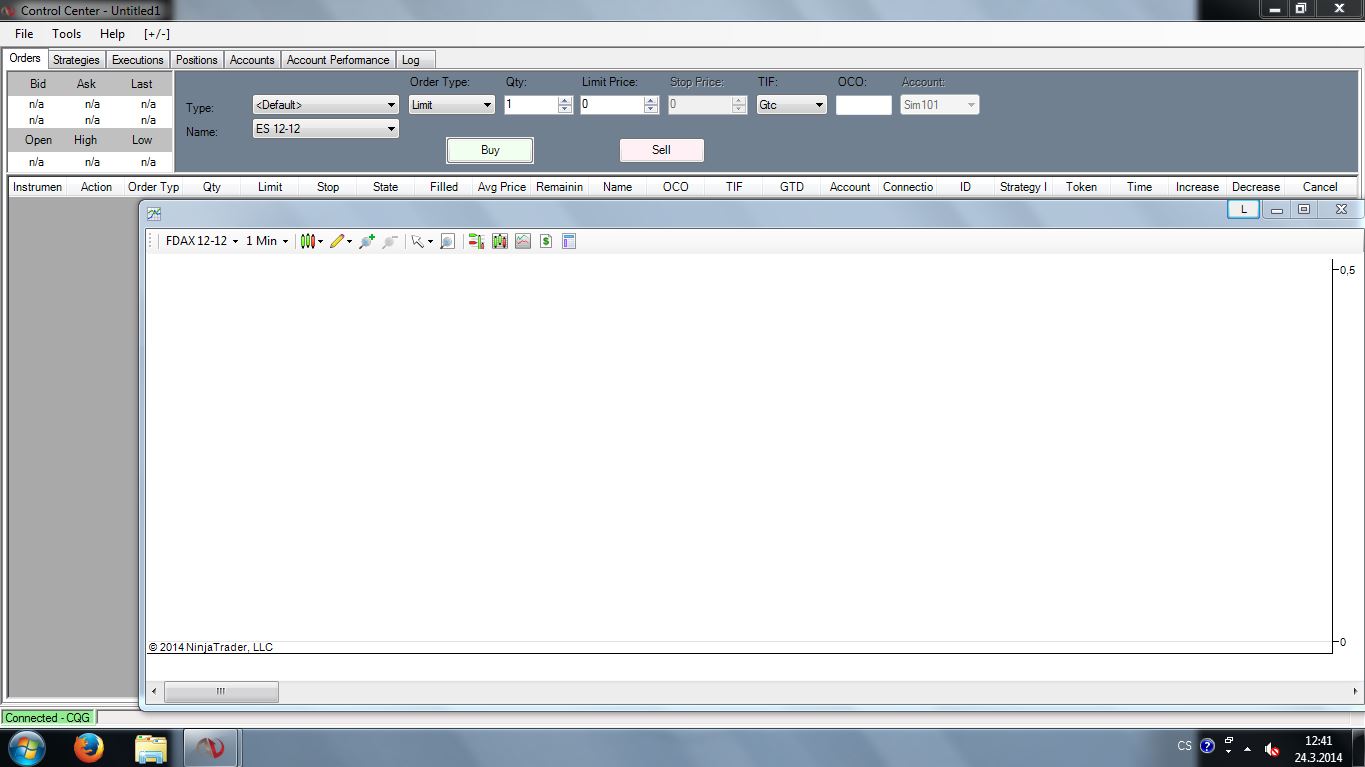
Task: Click the chart scrollbar right arrow
Action: (x=1355, y=691)
